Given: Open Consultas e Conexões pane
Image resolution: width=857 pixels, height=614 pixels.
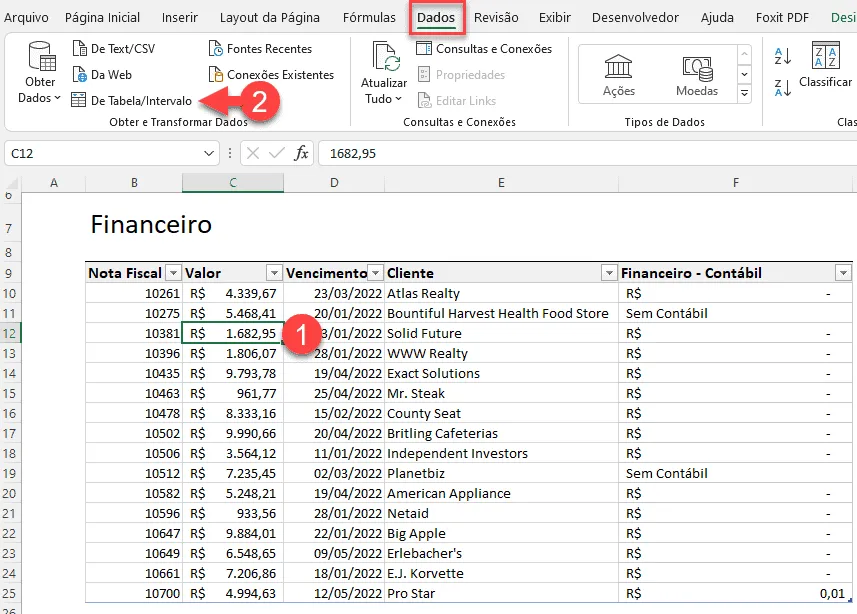Looking at the screenshot, I should coord(484,49).
